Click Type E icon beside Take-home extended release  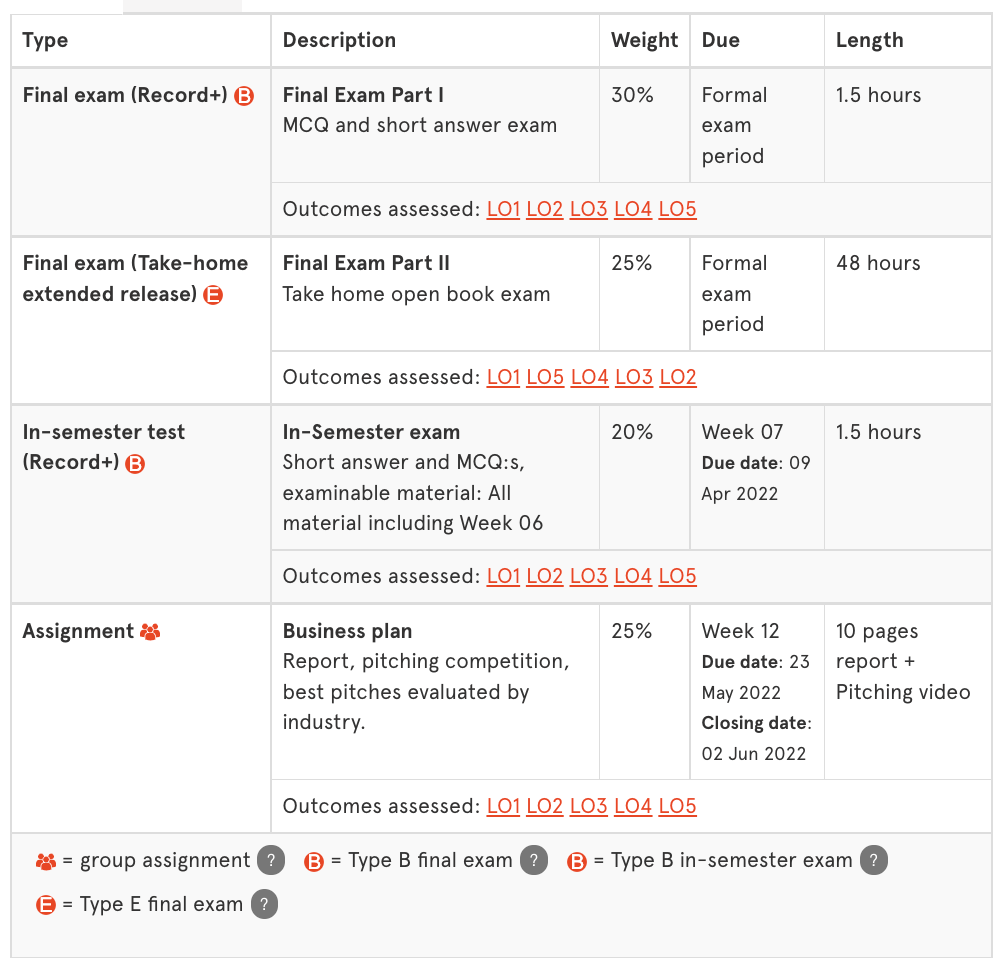pos(213,295)
